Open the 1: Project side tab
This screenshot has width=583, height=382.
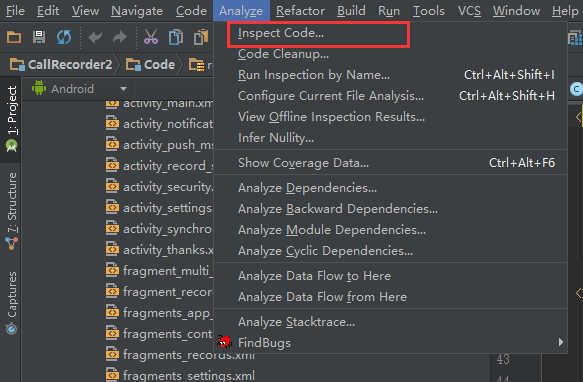point(12,119)
